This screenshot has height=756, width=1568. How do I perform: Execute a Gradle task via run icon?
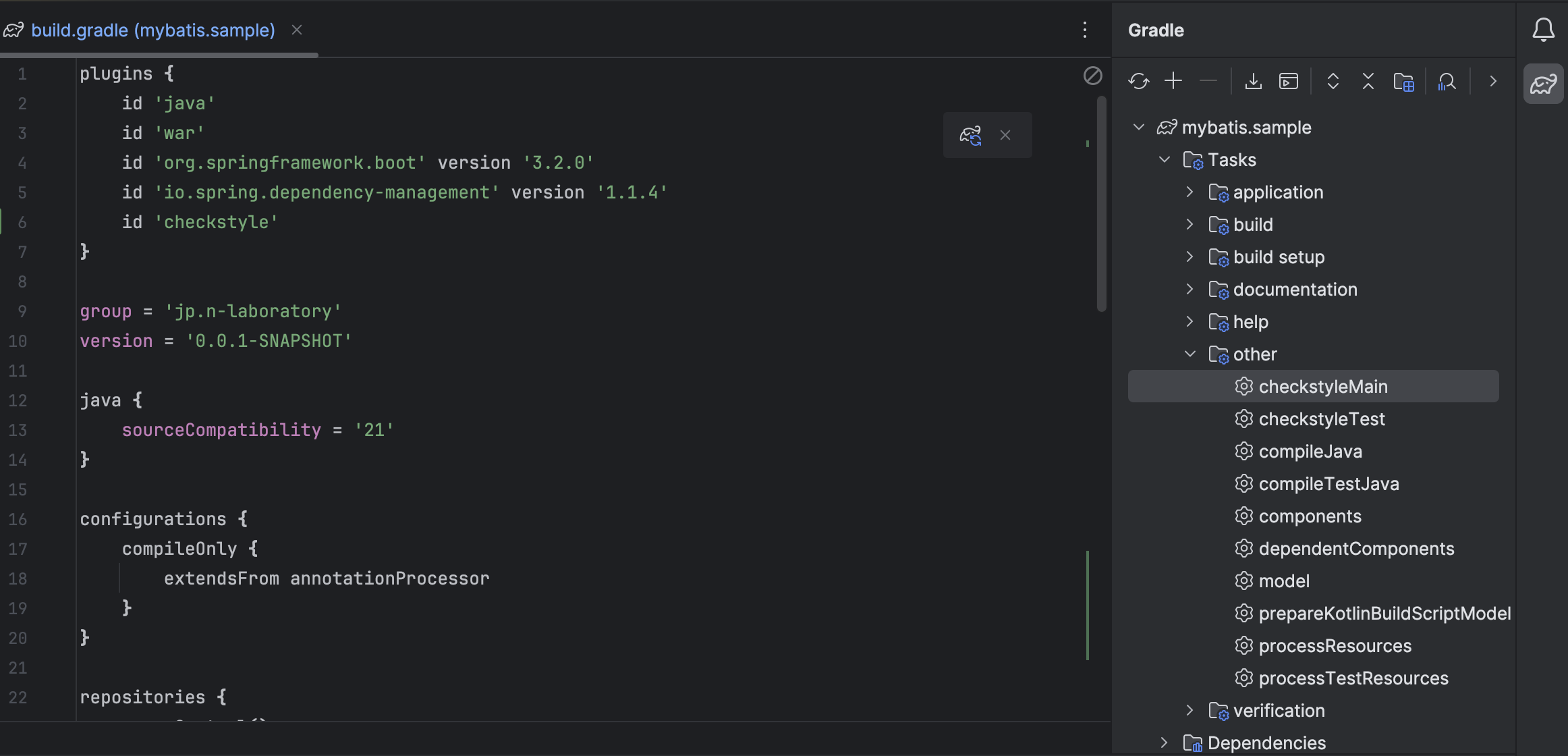click(x=1289, y=81)
